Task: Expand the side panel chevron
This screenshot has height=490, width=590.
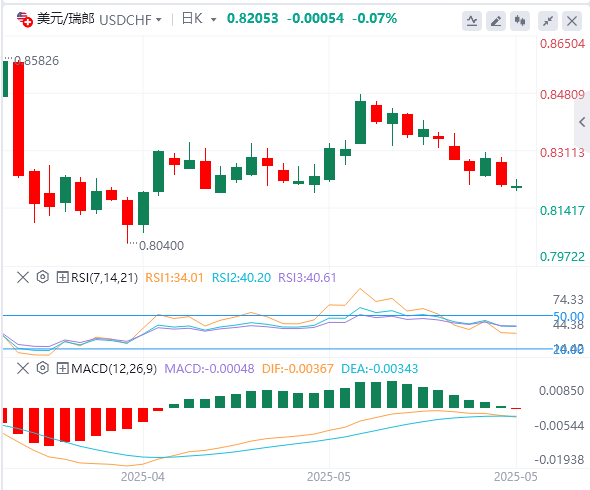Action: 582,122
